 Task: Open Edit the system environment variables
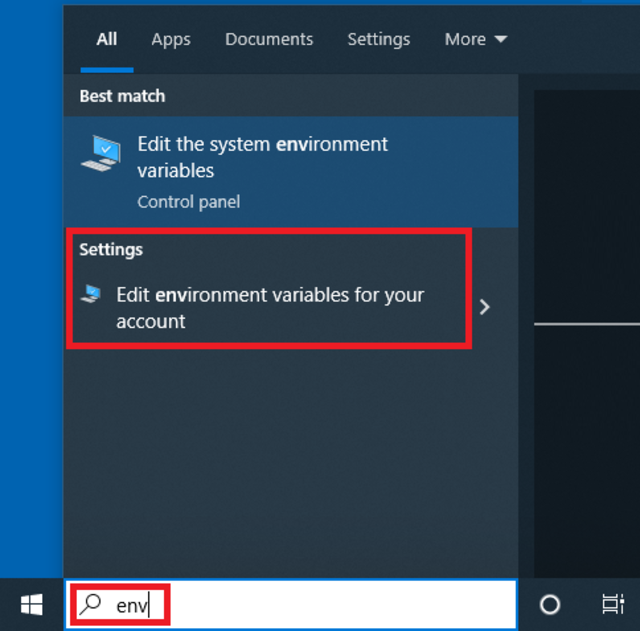pyautogui.click(x=291, y=172)
